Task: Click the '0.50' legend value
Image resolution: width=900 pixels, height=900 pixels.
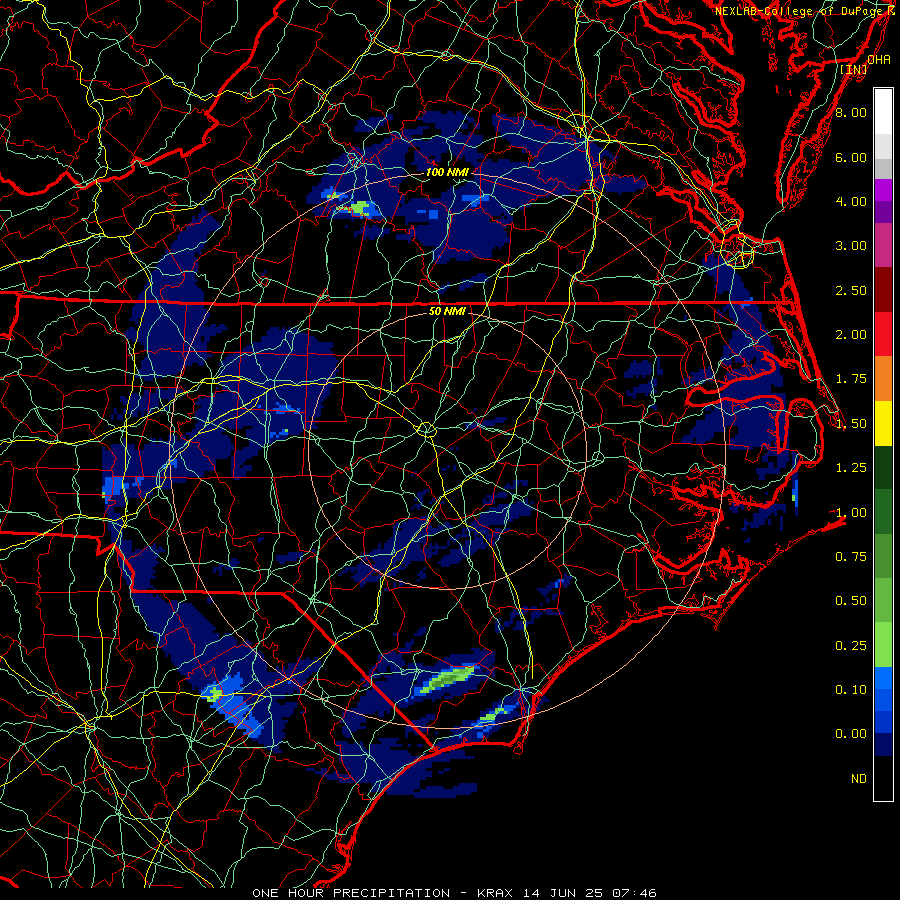Action: pyautogui.click(x=851, y=601)
